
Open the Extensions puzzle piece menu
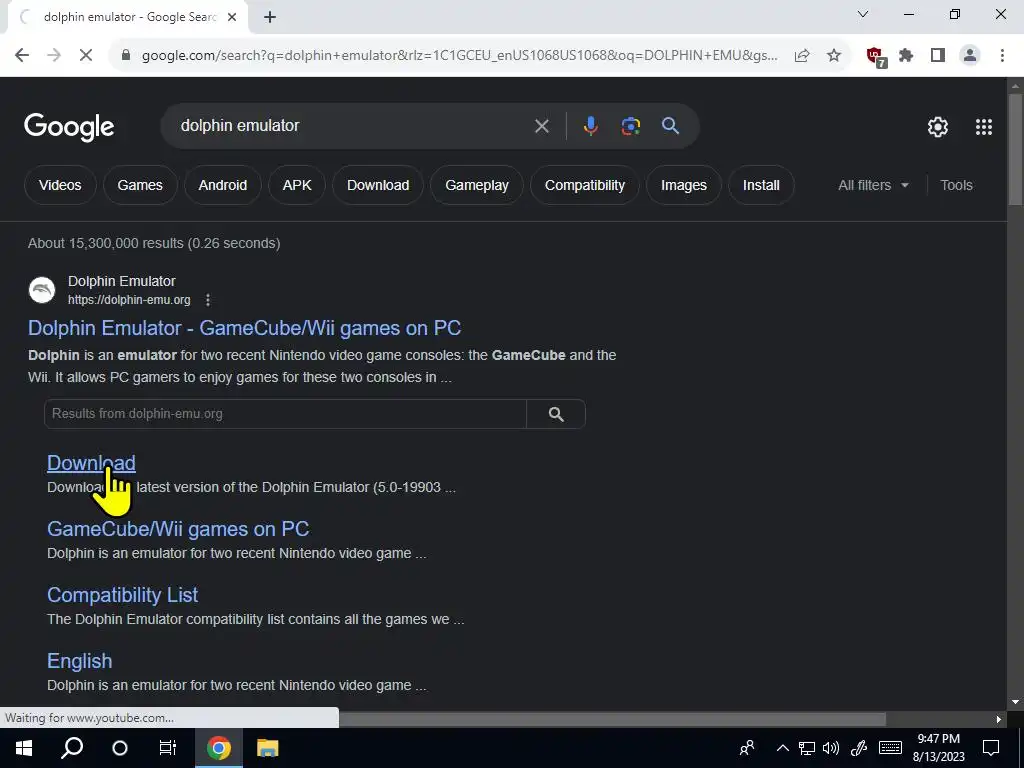pos(906,56)
